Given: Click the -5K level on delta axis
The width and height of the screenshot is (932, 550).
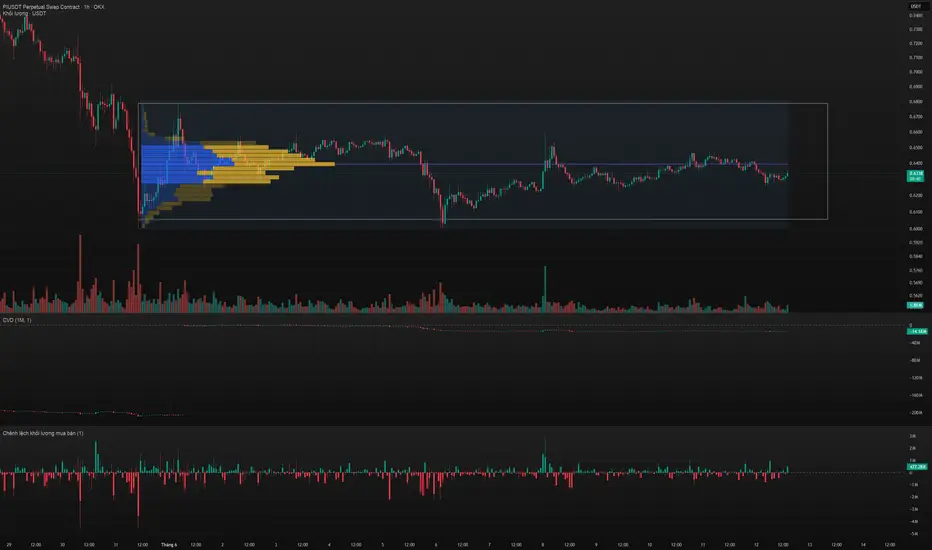Looking at the screenshot, I should pyautogui.click(x=914, y=533).
